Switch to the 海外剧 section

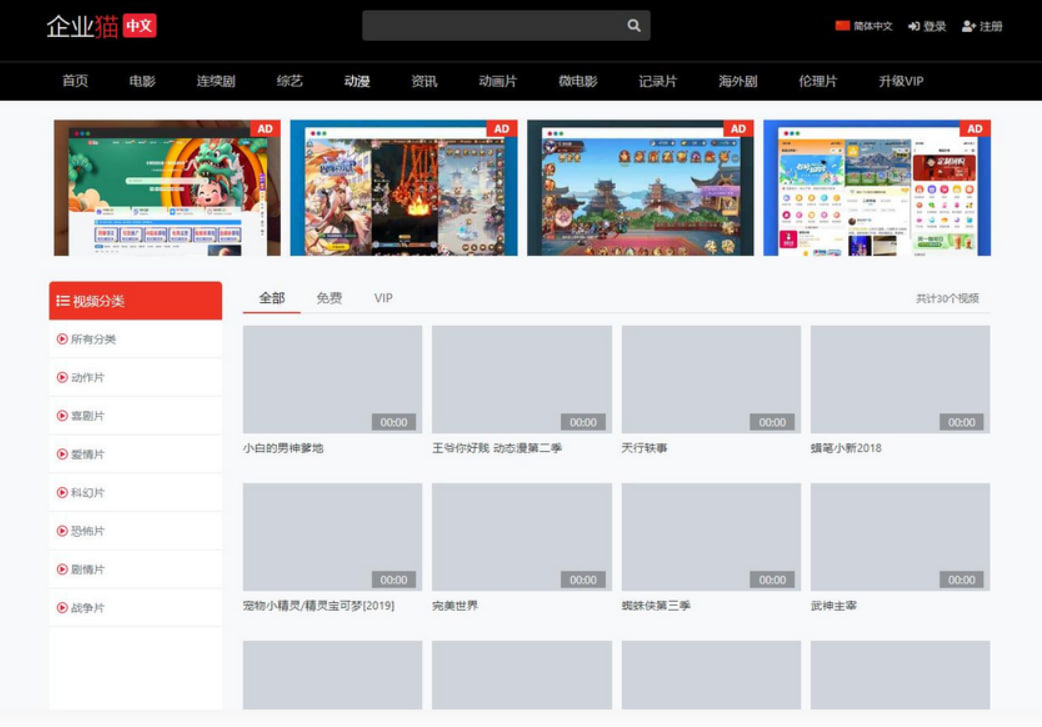pyautogui.click(x=737, y=81)
